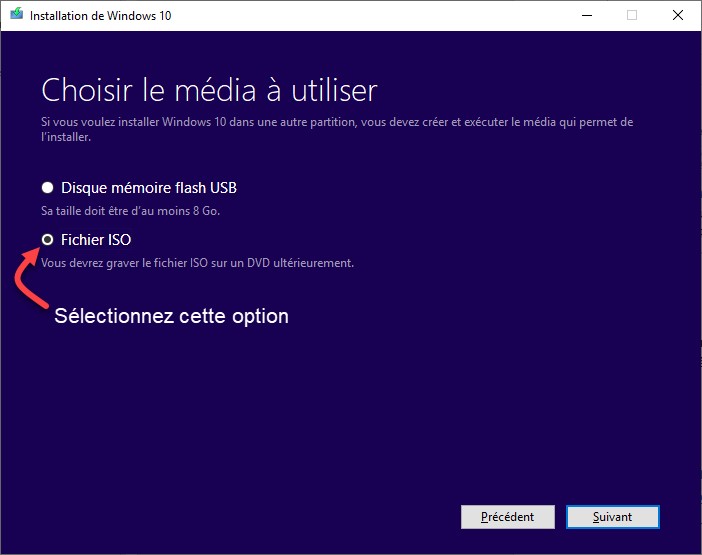The height and width of the screenshot is (555, 702).
Task: Close the Installation de Windows 10 window
Action: (678, 15)
